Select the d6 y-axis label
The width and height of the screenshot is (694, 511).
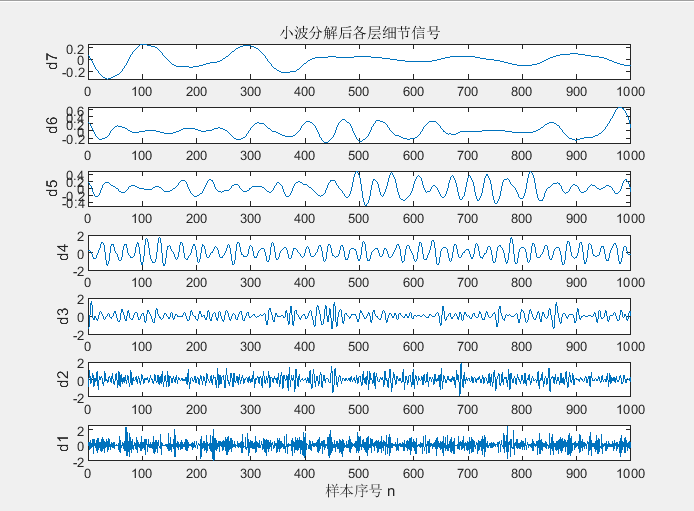point(52,125)
